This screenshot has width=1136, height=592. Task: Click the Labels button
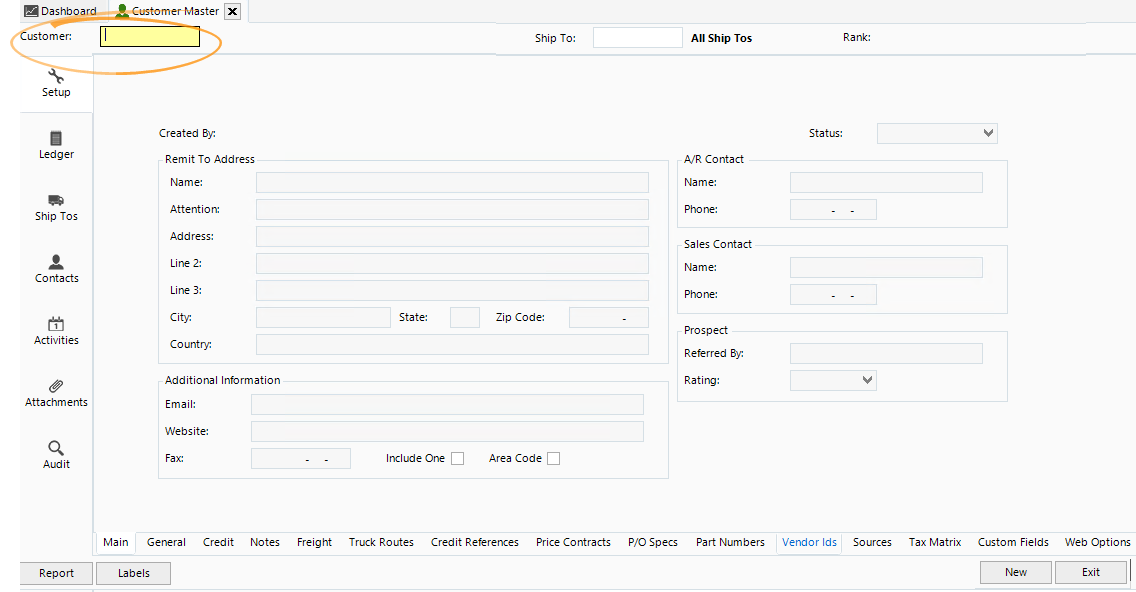133,572
